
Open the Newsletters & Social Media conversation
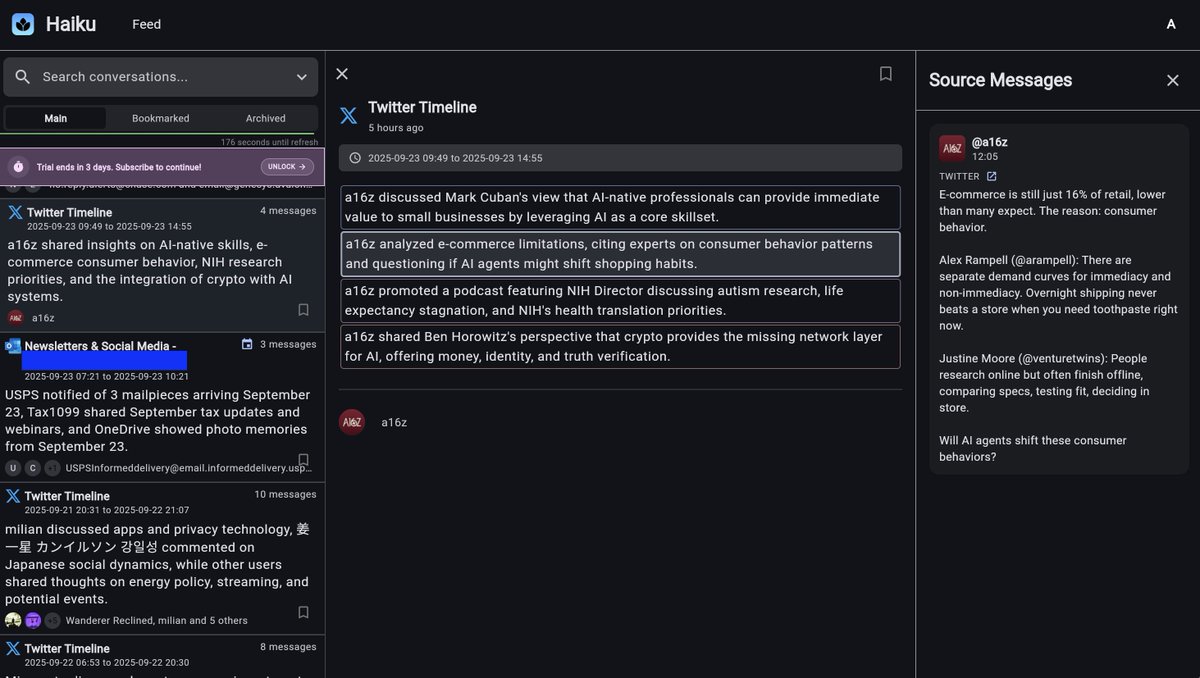click(162, 408)
